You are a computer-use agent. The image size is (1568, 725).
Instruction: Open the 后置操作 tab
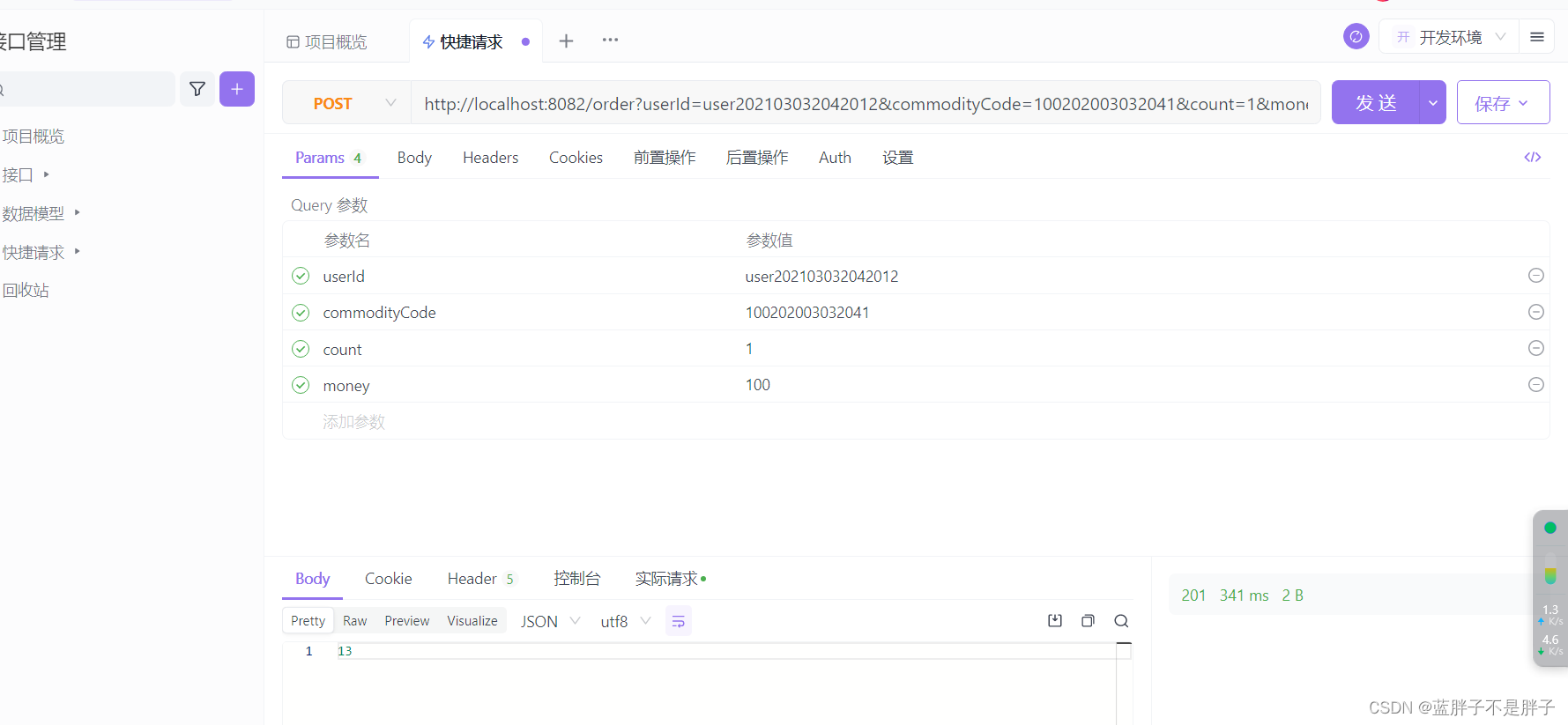click(757, 158)
